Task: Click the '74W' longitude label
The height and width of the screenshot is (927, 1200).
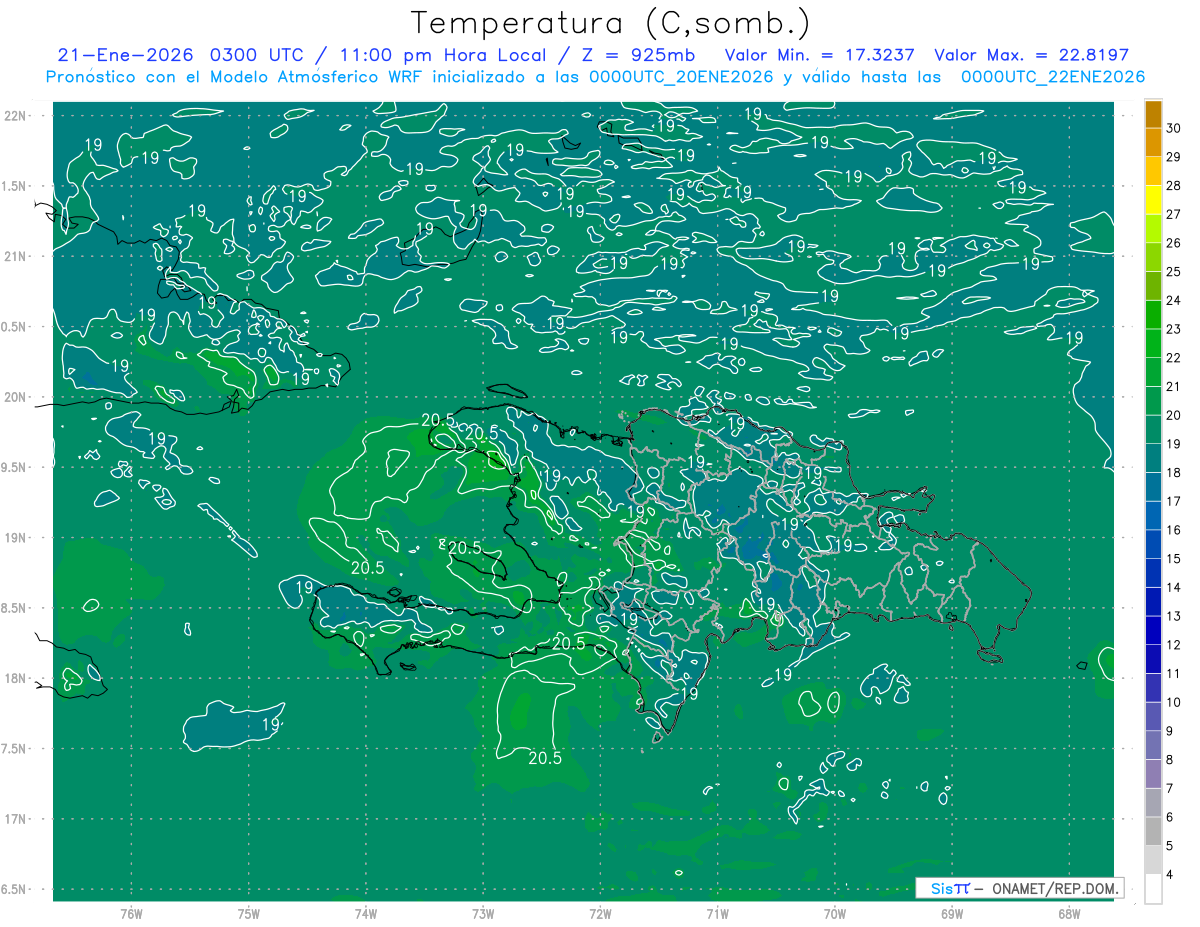Action: pyautogui.click(x=366, y=913)
